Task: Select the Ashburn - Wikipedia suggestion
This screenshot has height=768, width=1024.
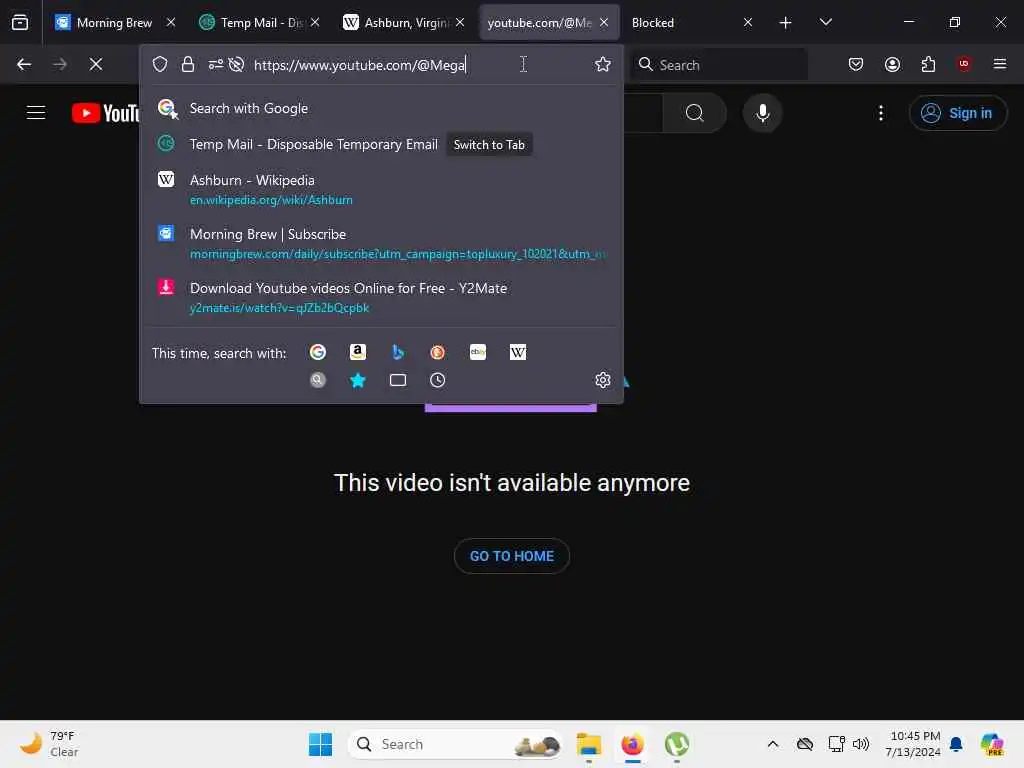Action: point(381,189)
